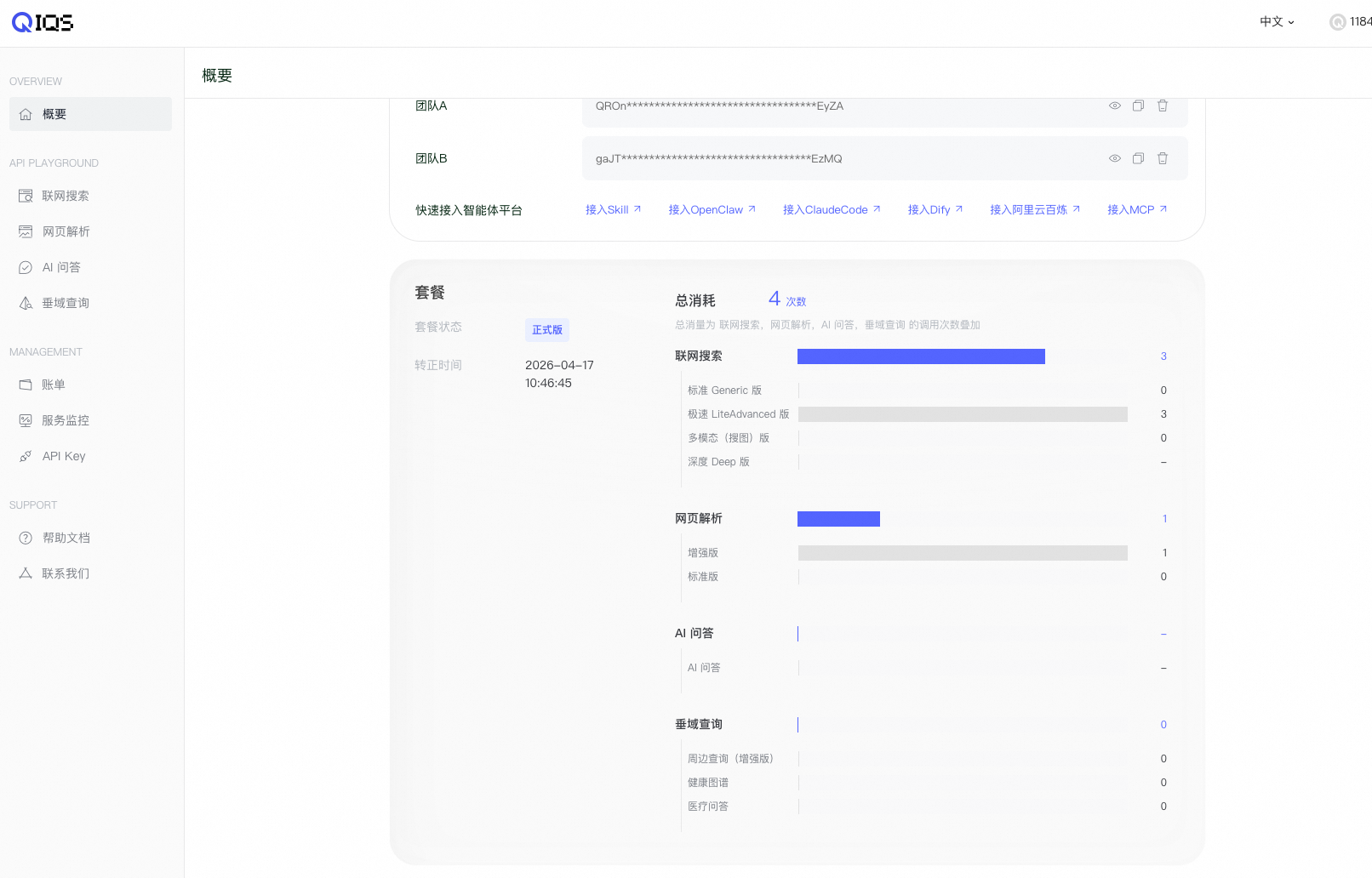Open the 接入MCP link
1372x878 pixels.
[x=1137, y=209]
